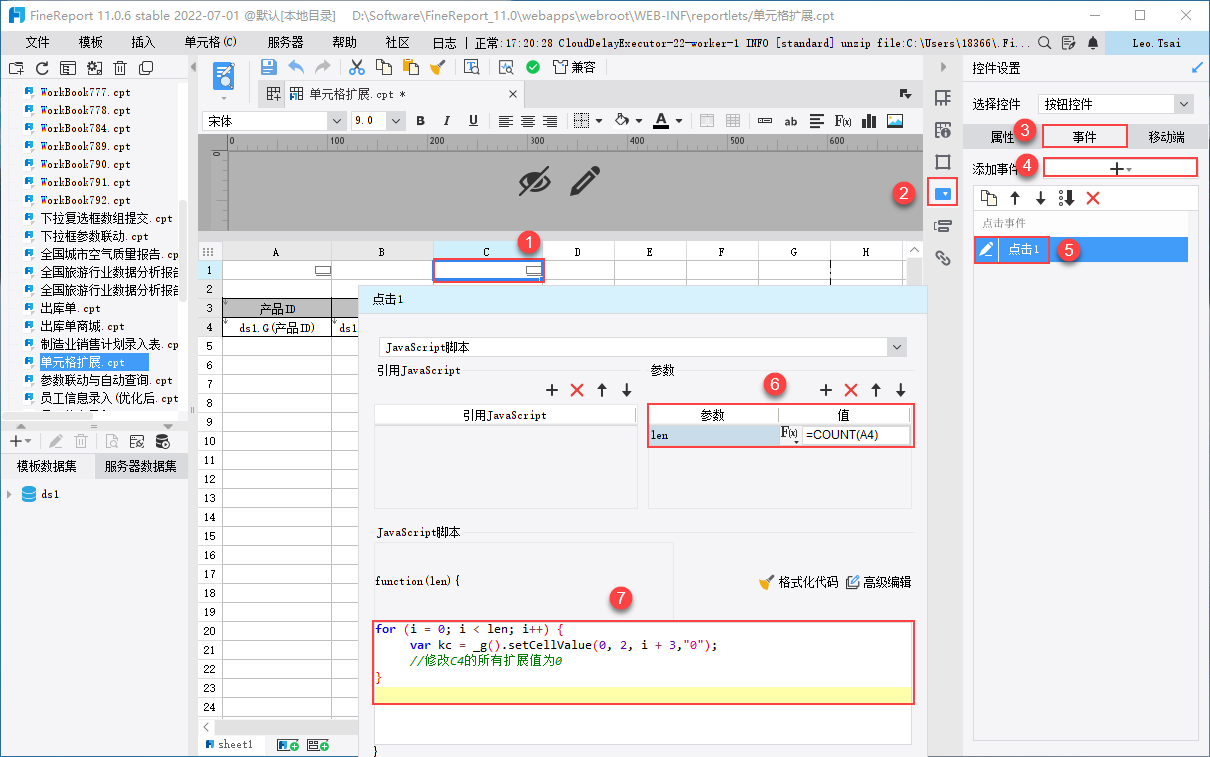Click the insert image icon in the format bar
Screen dimensions: 1210x757
click(x=895, y=121)
